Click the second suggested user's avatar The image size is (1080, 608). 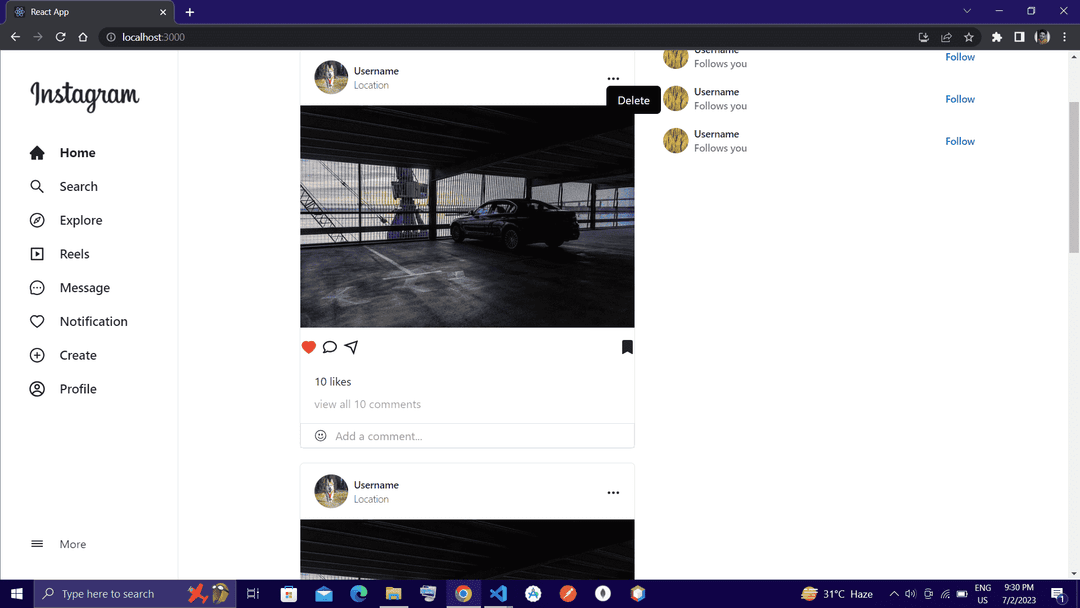[676, 98]
